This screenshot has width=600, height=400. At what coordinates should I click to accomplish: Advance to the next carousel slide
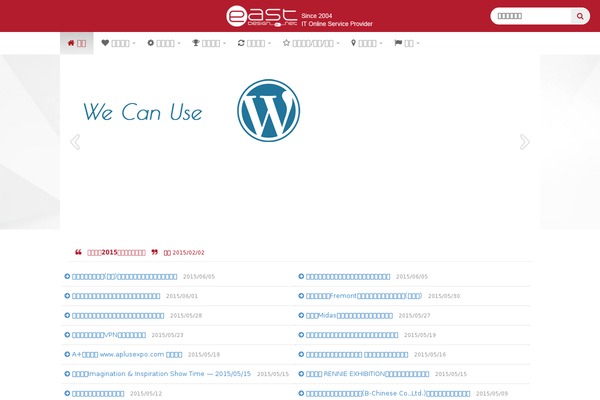click(525, 142)
